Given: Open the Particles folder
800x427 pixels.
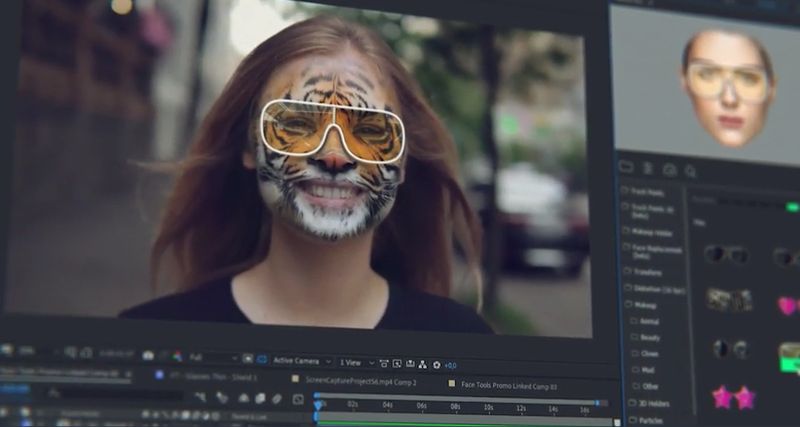Looking at the screenshot, I should (x=647, y=420).
